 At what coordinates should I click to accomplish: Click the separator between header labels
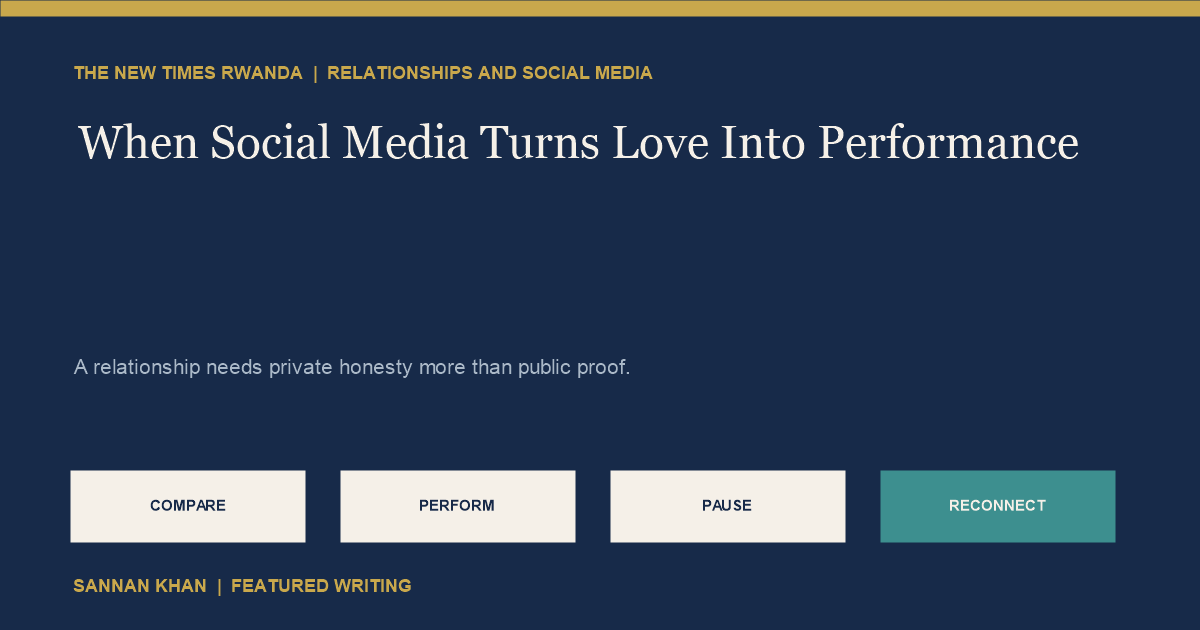(x=315, y=73)
